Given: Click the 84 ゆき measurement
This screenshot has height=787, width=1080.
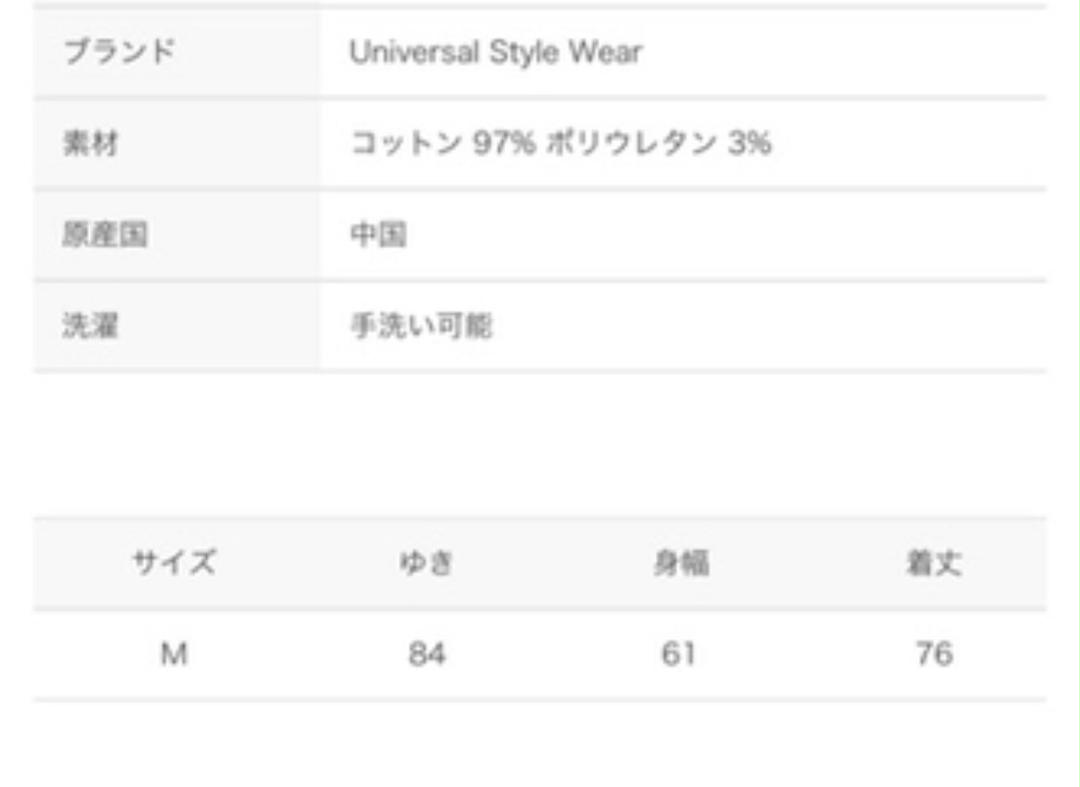Looking at the screenshot, I should [427, 654].
